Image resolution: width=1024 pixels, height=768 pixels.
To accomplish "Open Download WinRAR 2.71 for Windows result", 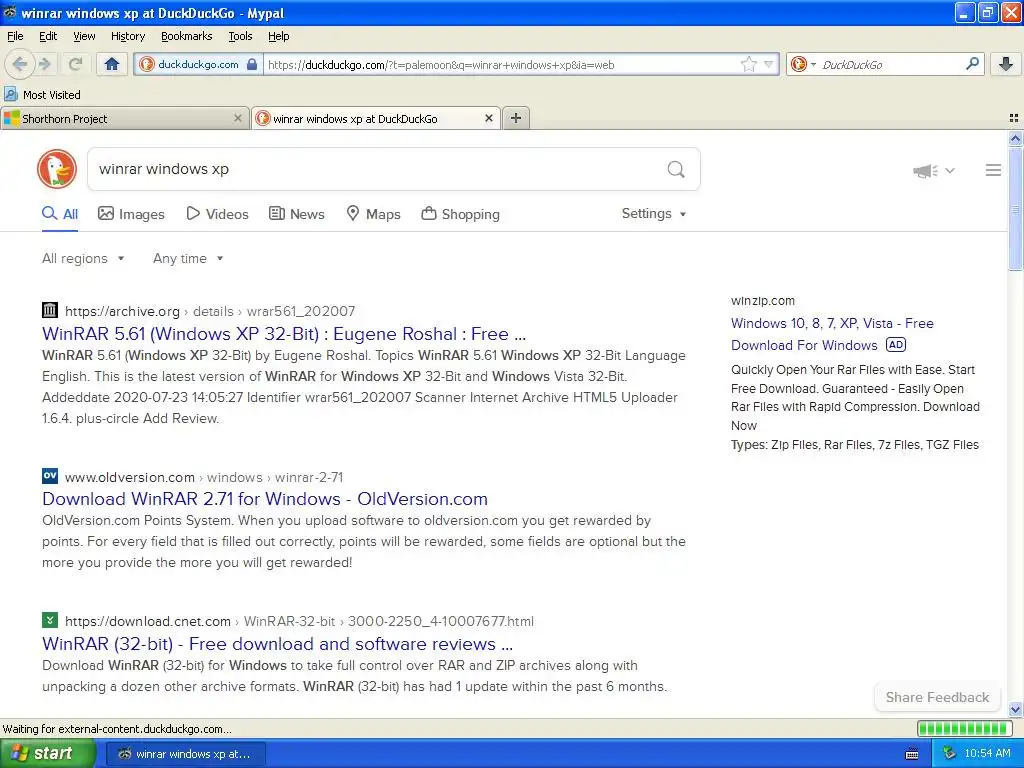I will (x=264, y=499).
